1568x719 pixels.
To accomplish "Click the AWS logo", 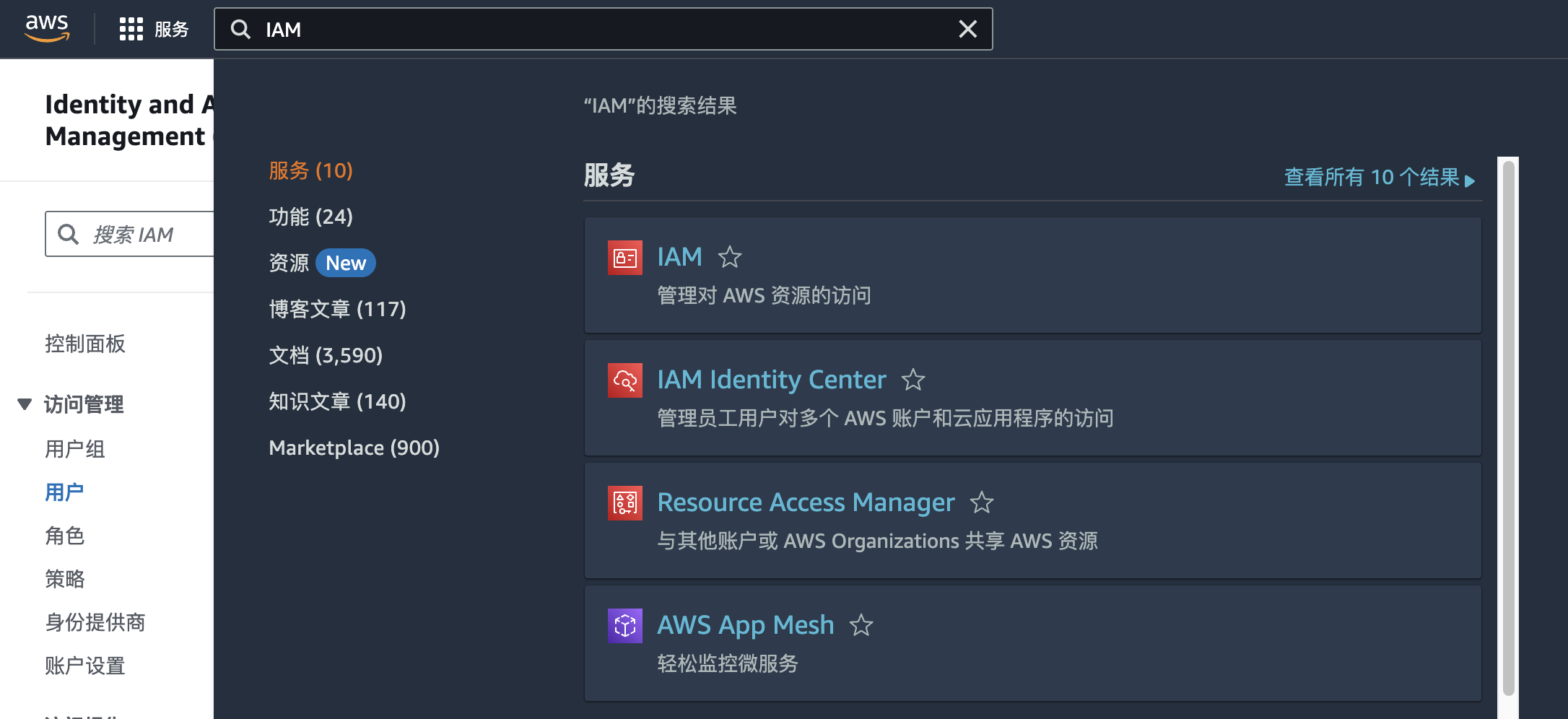I will [47, 29].
